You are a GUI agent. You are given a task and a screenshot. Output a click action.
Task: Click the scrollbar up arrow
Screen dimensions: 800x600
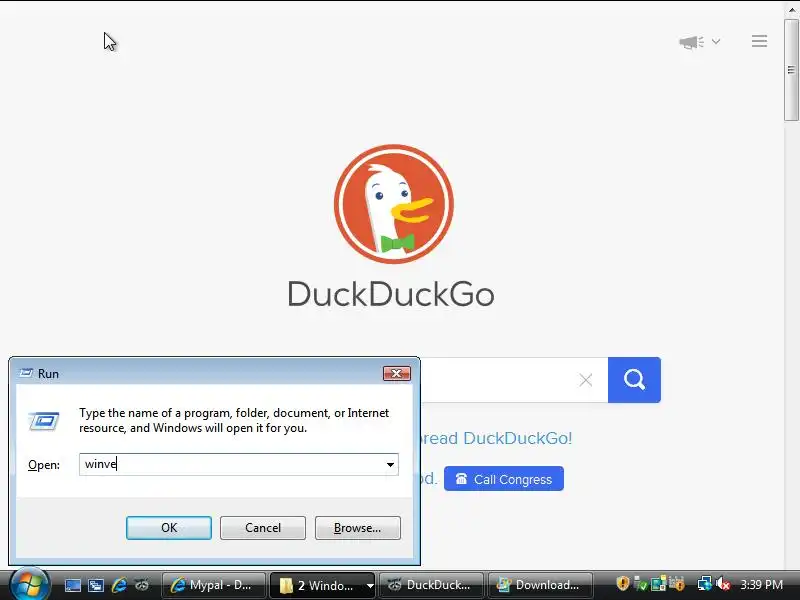pyautogui.click(x=791, y=9)
